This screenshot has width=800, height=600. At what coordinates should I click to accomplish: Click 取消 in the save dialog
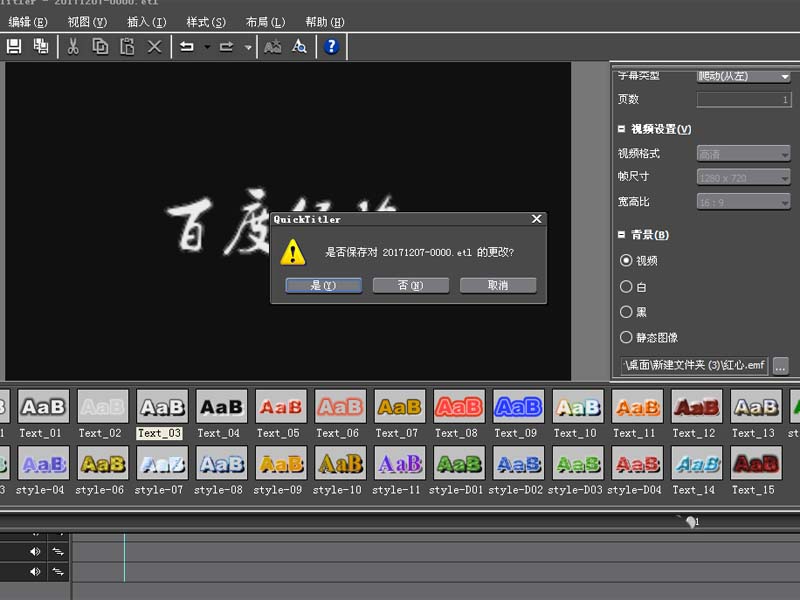pos(497,285)
